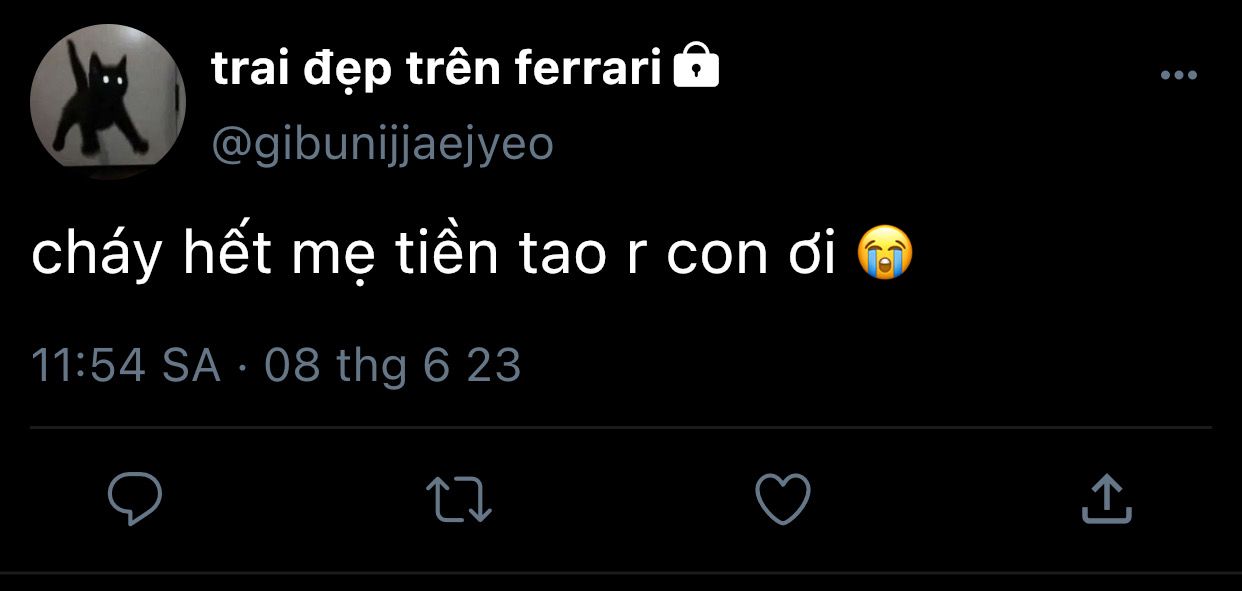Open profile via name "trai đẹp trên ferrari"
This screenshot has width=1242, height=591.
(x=437, y=70)
